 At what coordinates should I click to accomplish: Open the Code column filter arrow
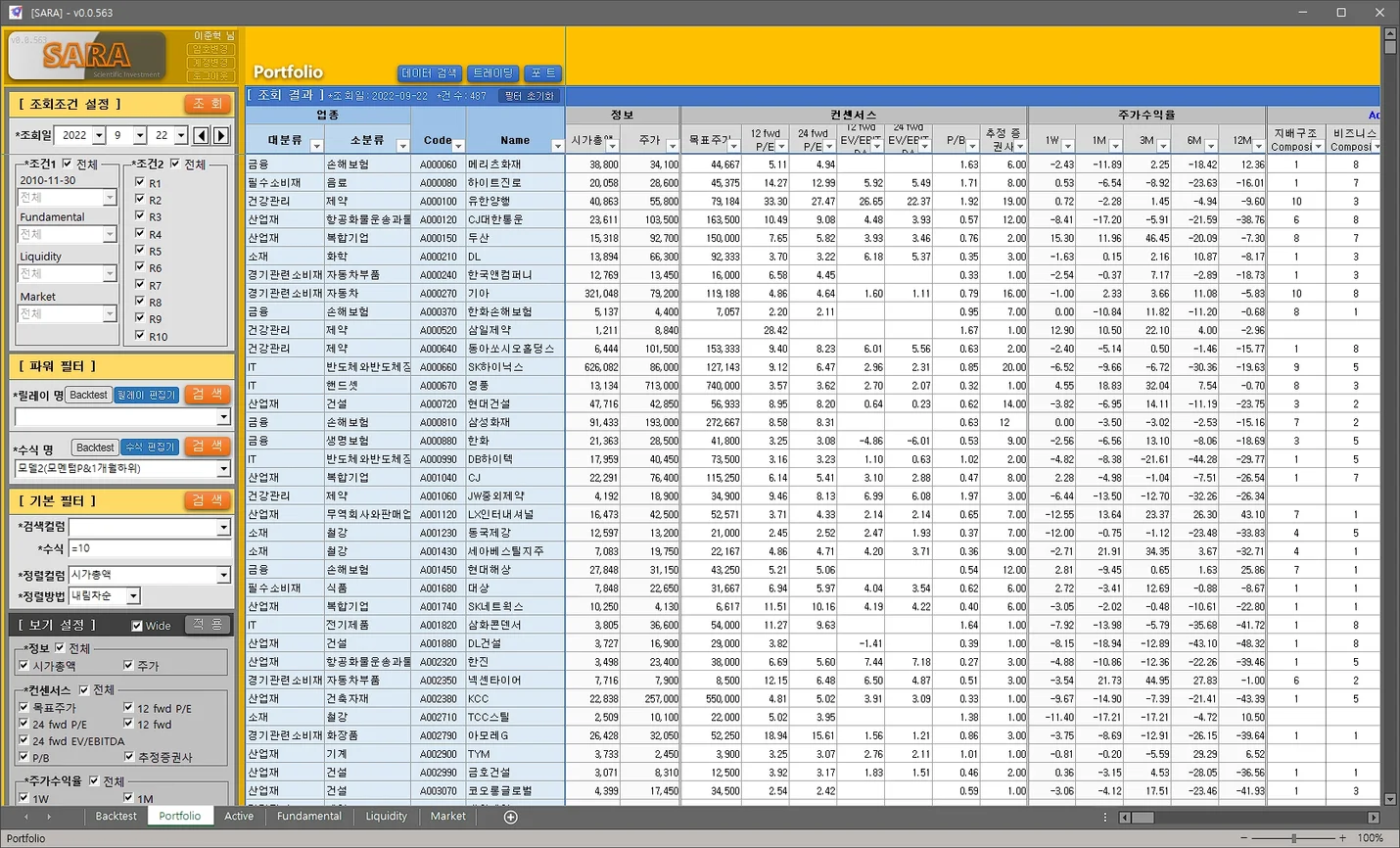pos(459,146)
